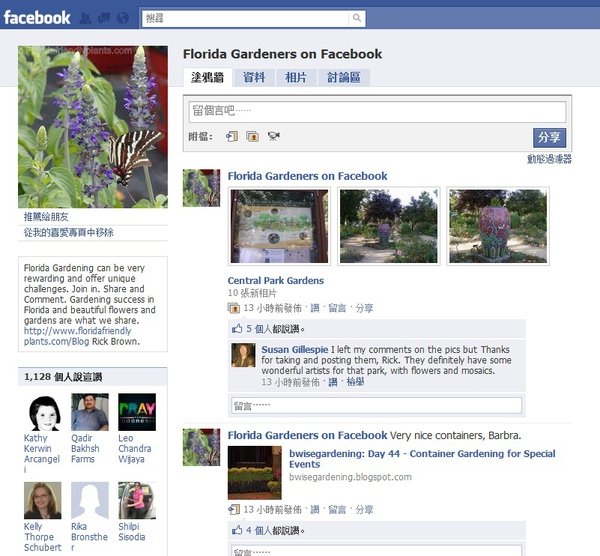Image resolution: width=600 pixels, height=556 pixels.
Task: Open bwisegardening Day 44 article link
Action: [422, 459]
